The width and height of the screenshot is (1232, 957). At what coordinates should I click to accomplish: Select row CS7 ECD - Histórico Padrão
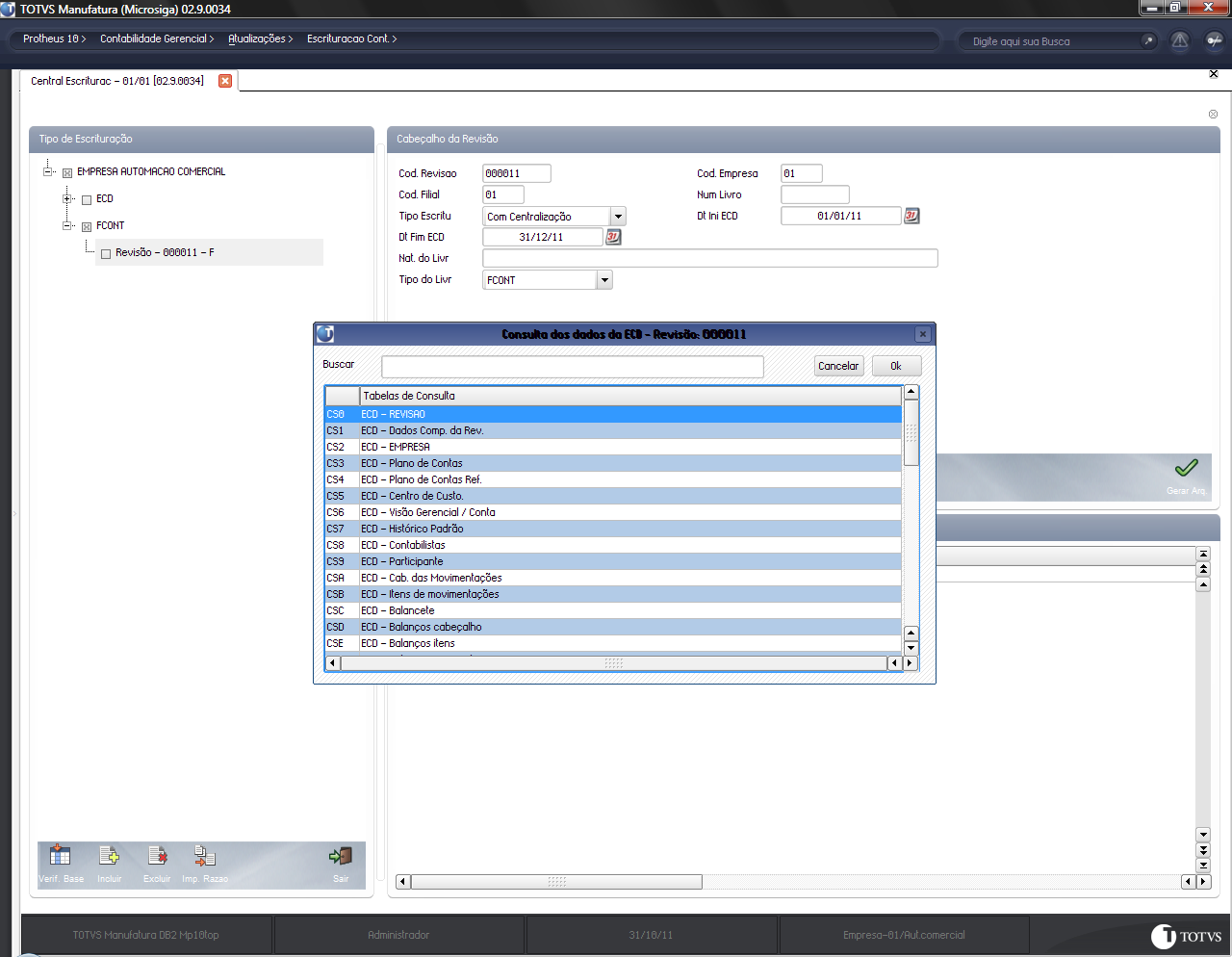613,529
